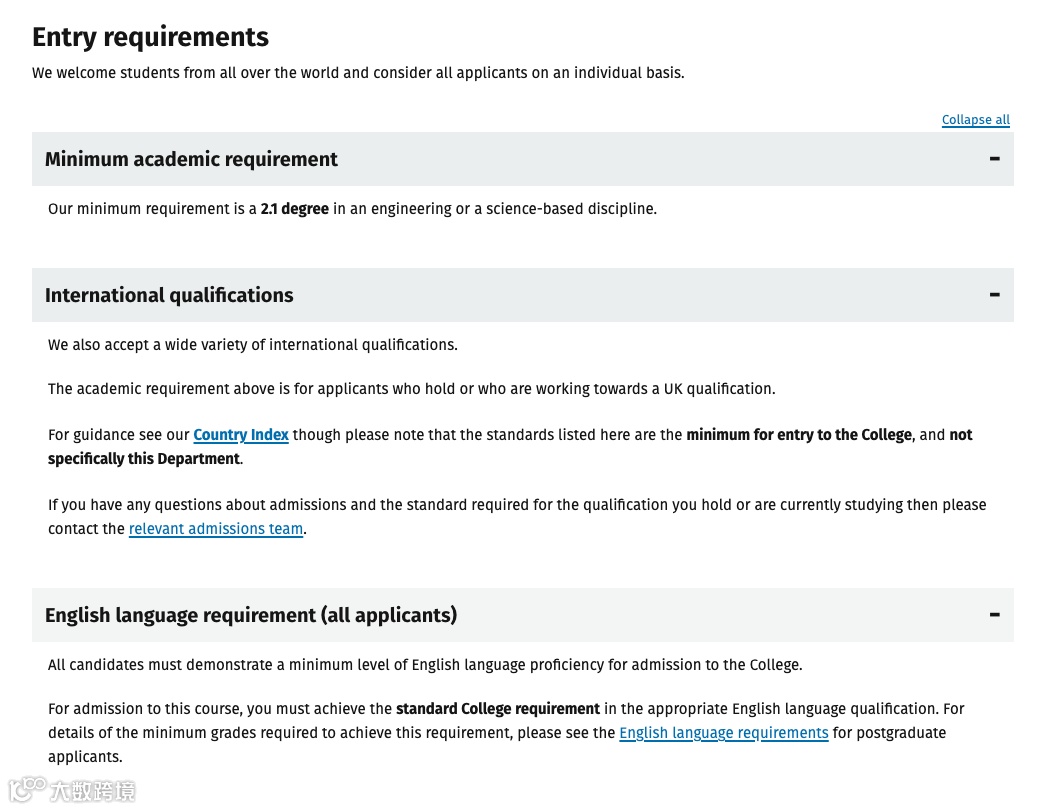1042x810 pixels.
Task: Follow the "relevant admissions team" link
Action: 216,529
